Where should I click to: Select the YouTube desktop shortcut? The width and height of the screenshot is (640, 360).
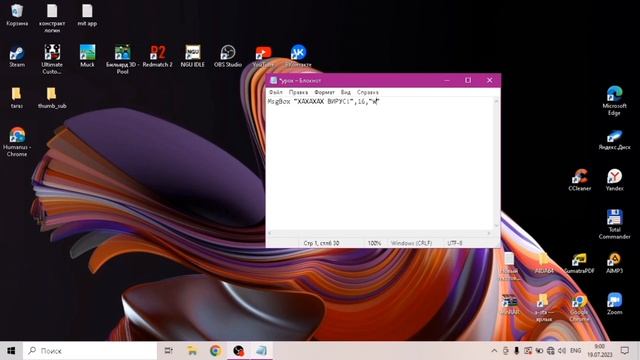(x=263, y=56)
